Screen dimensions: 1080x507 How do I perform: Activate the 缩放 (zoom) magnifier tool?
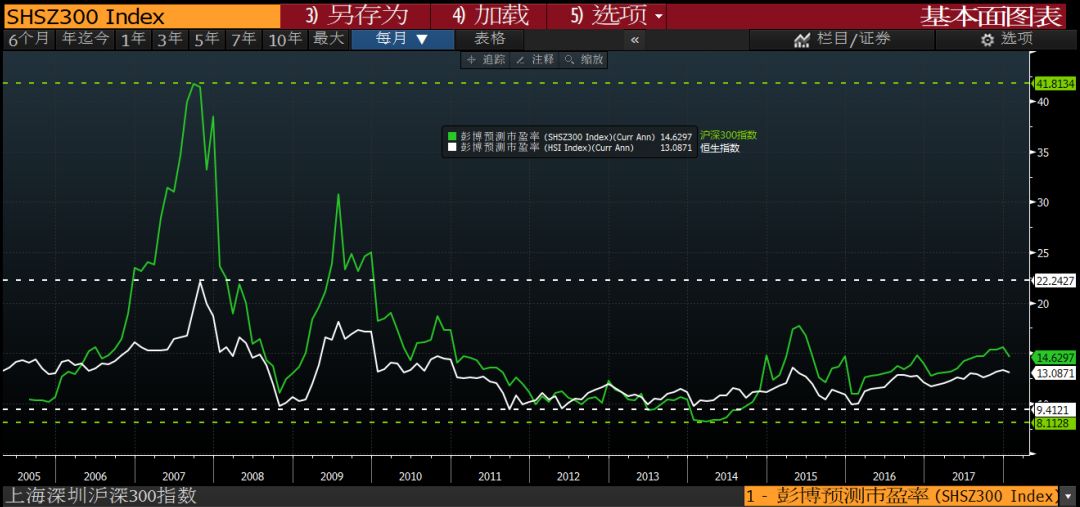[583, 60]
